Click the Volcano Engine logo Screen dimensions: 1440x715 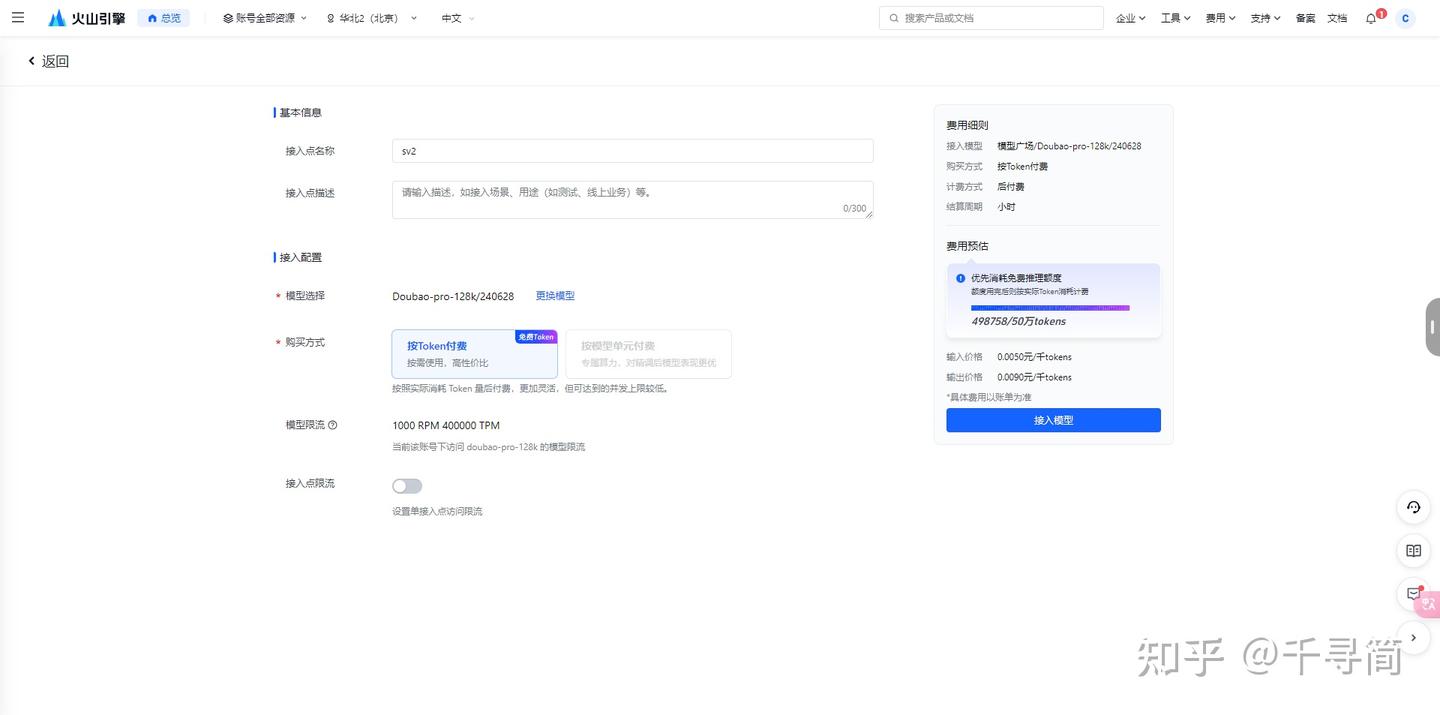87,18
